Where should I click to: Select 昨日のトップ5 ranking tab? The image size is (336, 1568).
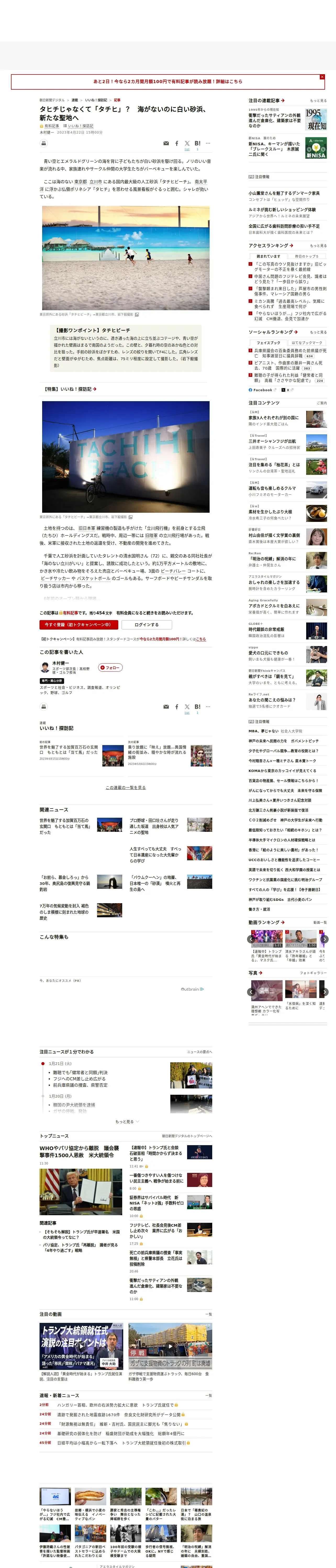tap(306, 256)
